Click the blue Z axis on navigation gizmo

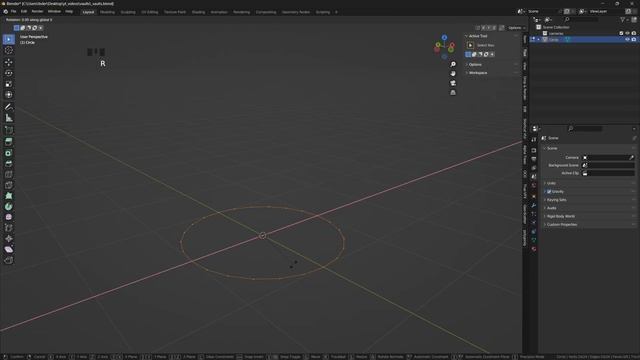coord(444,38)
